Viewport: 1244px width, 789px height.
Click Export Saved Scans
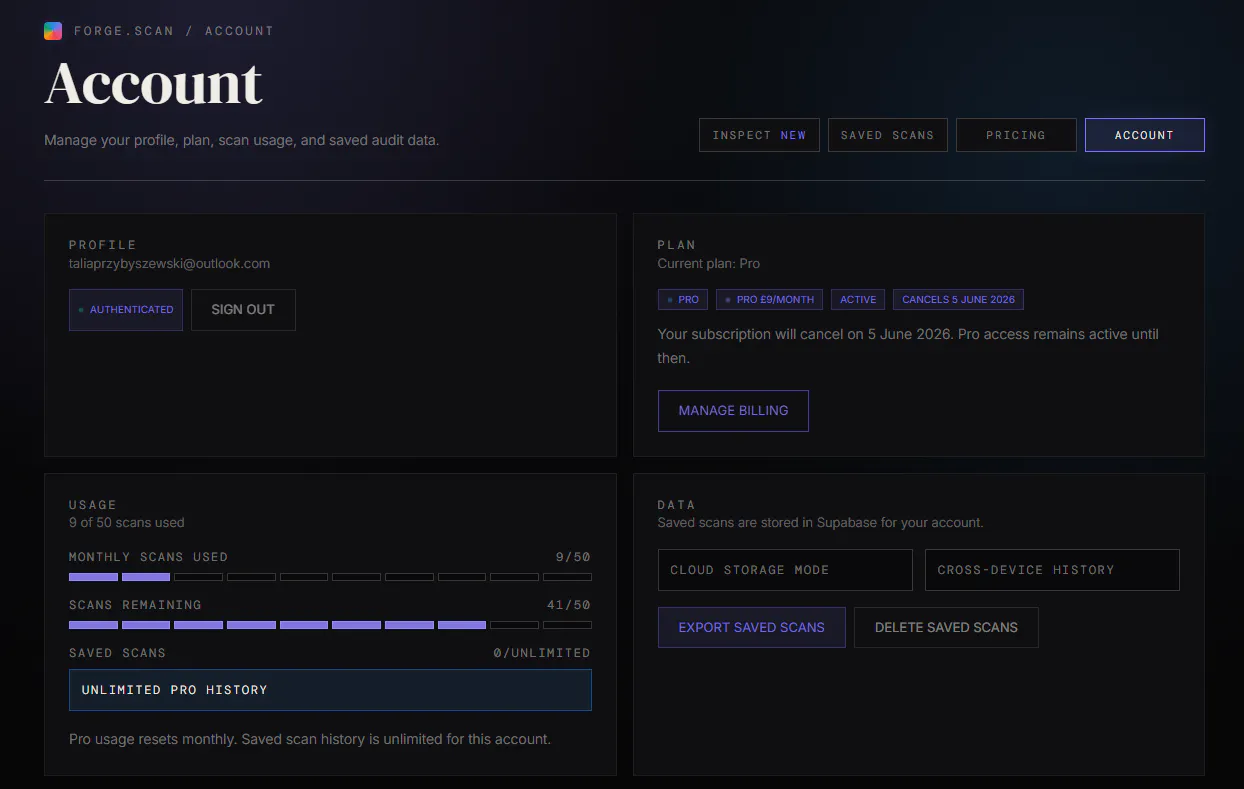click(x=751, y=628)
